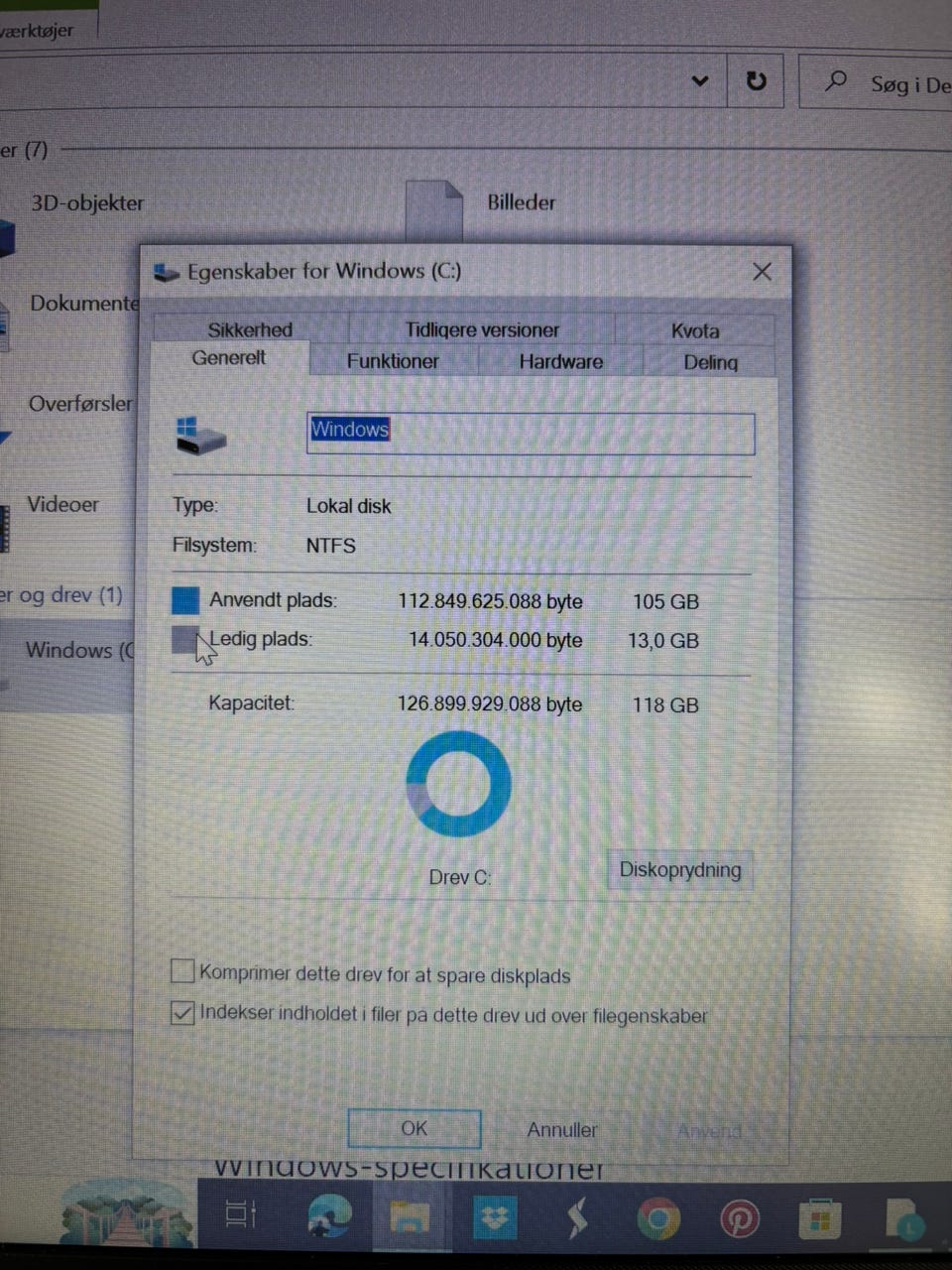This screenshot has height=1270, width=952.
Task: Click the 105 GB used space text
Action: (665, 602)
